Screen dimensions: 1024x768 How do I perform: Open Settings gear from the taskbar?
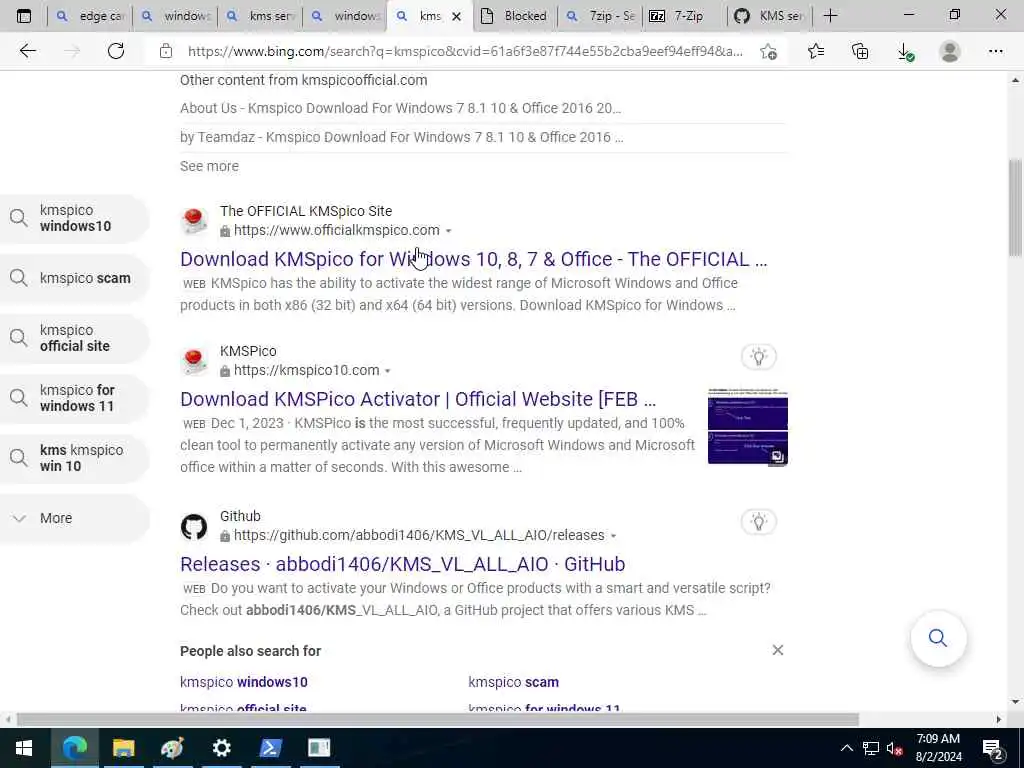click(221, 748)
